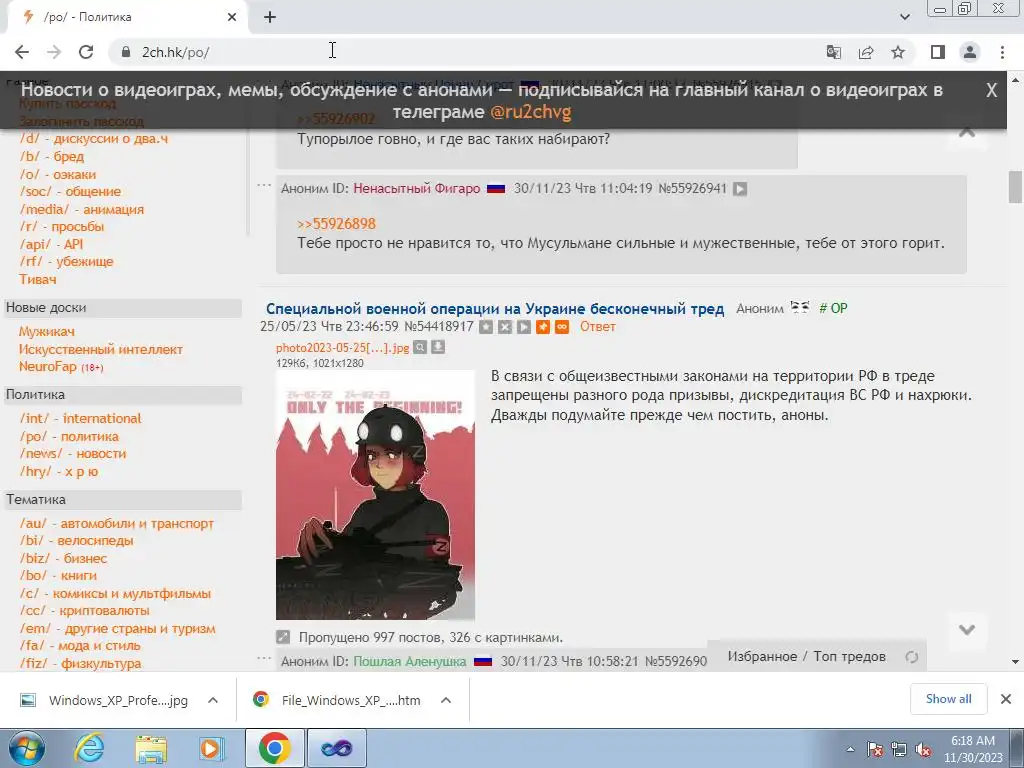This screenshot has width=1024, height=768.
Task: Bookmark this page with the star
Action: (x=898, y=52)
